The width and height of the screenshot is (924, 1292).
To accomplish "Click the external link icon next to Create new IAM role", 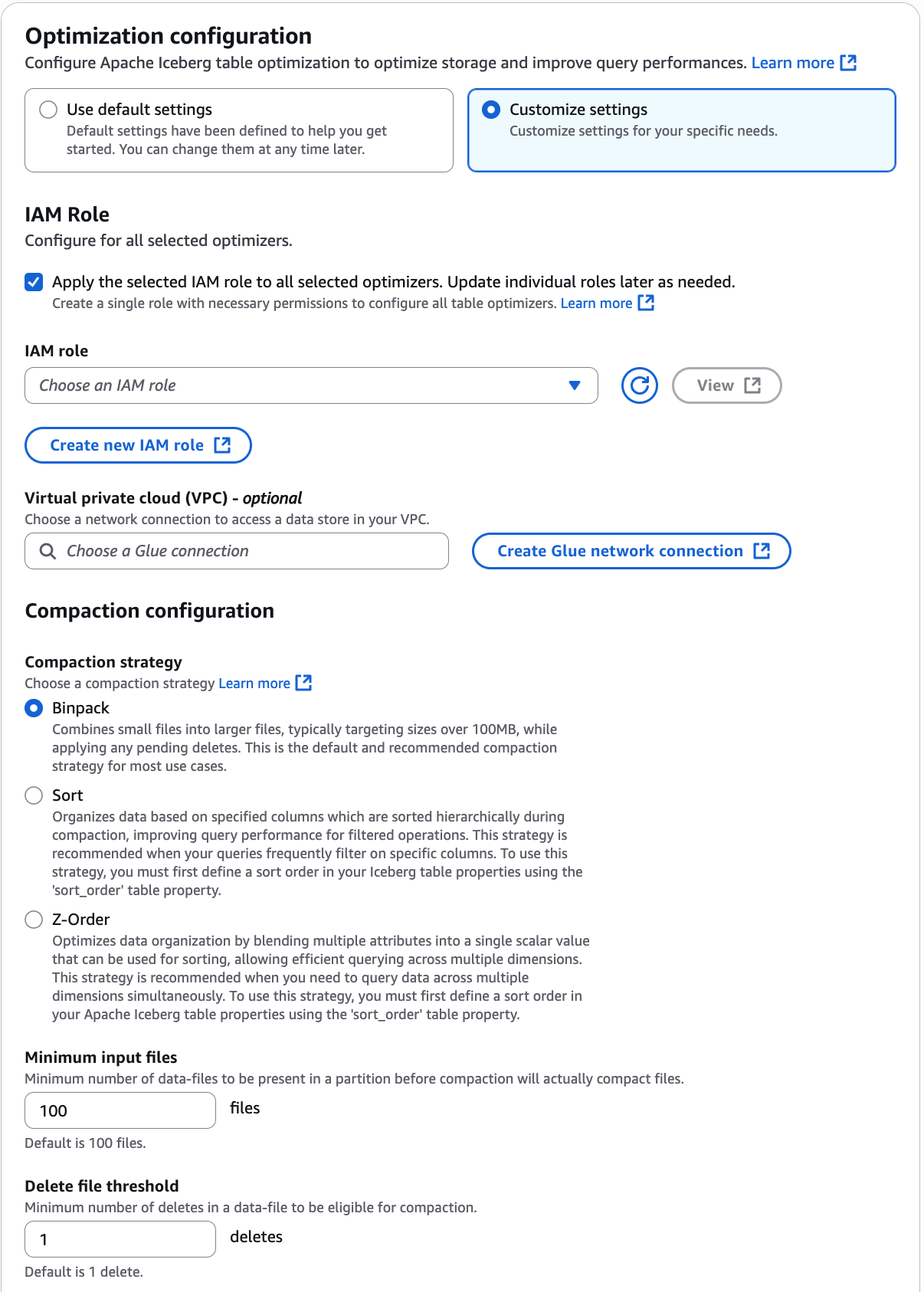I will click(x=223, y=444).
